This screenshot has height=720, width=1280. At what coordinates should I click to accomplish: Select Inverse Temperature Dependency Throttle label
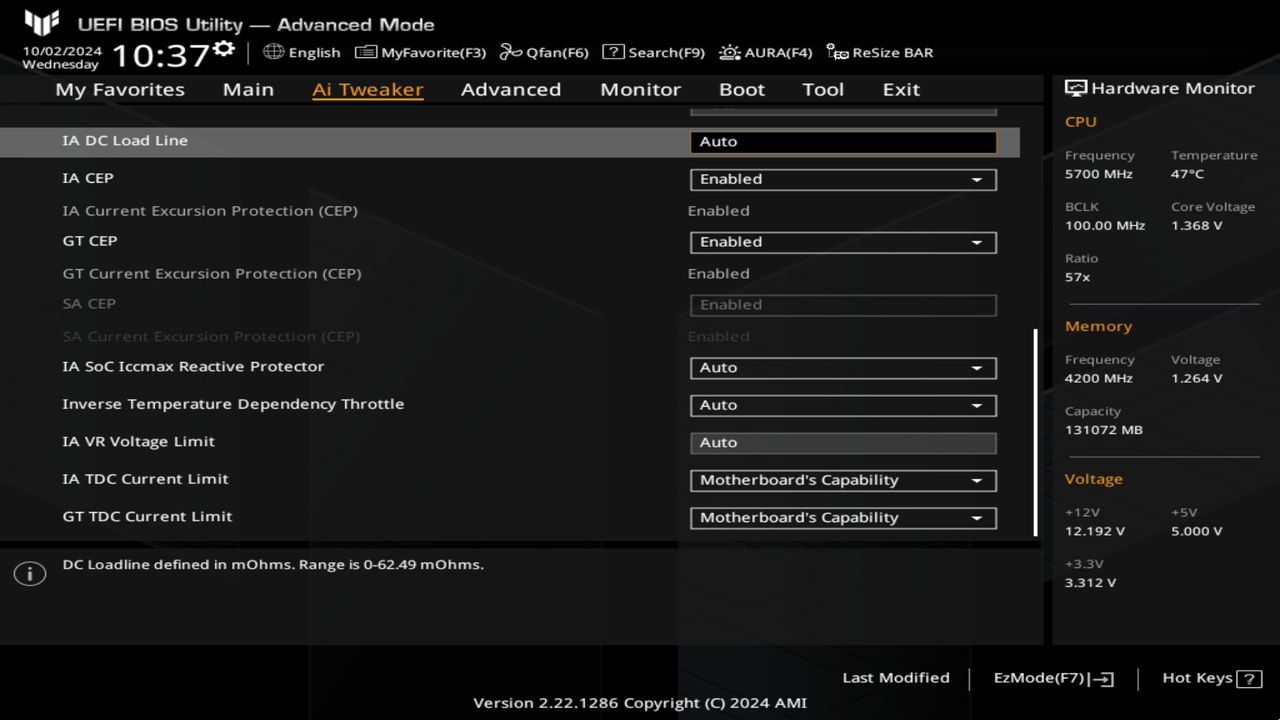pos(233,404)
